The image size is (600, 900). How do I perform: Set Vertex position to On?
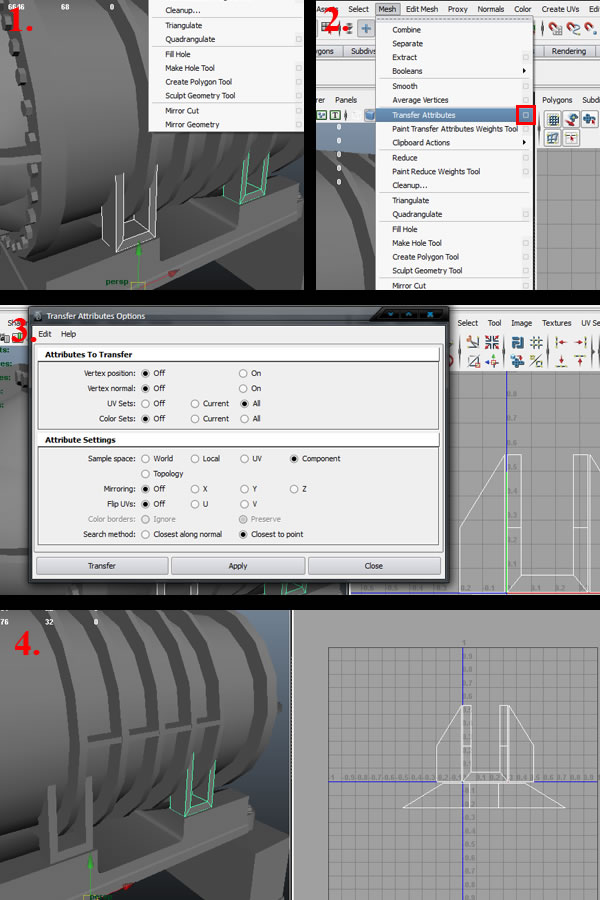pyautogui.click(x=243, y=373)
